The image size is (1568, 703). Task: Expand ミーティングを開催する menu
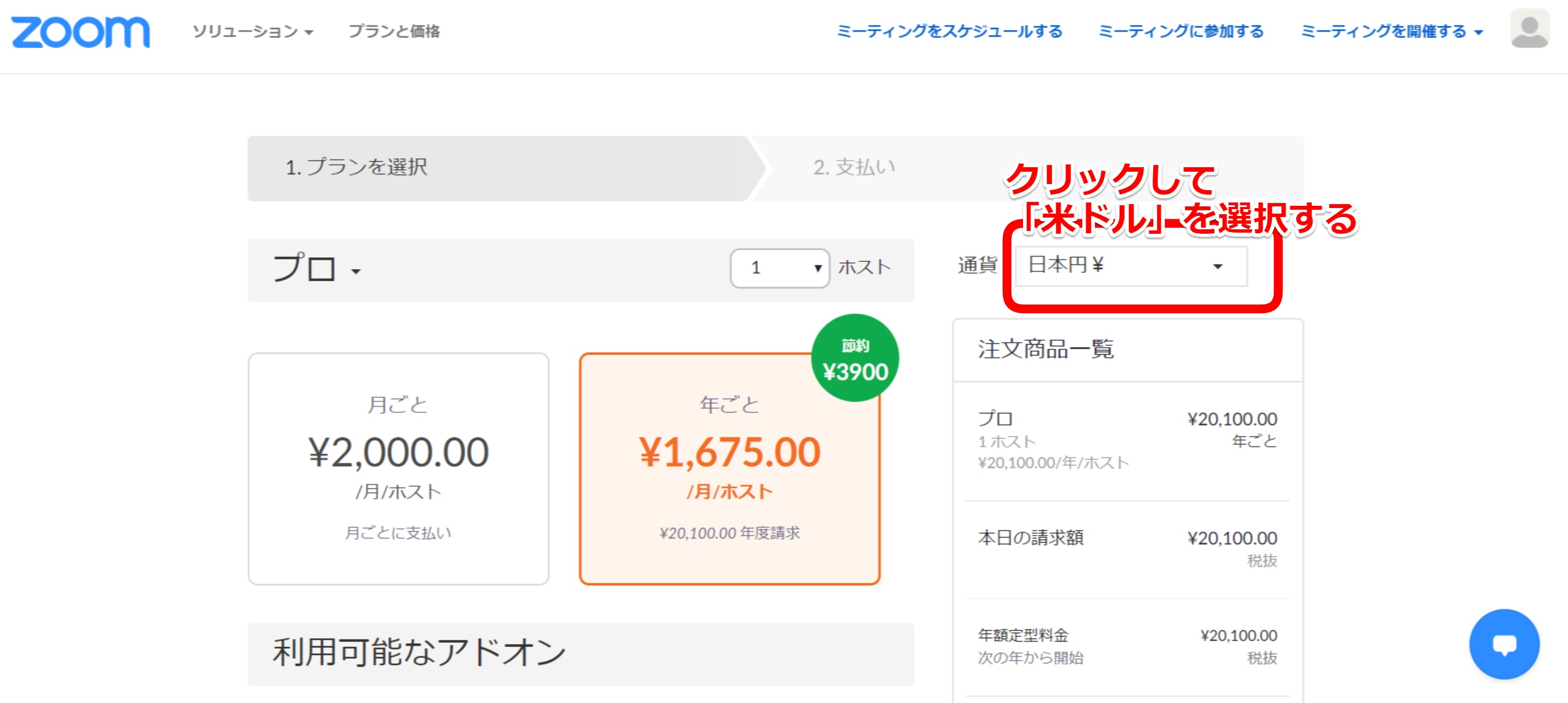pos(1391,32)
